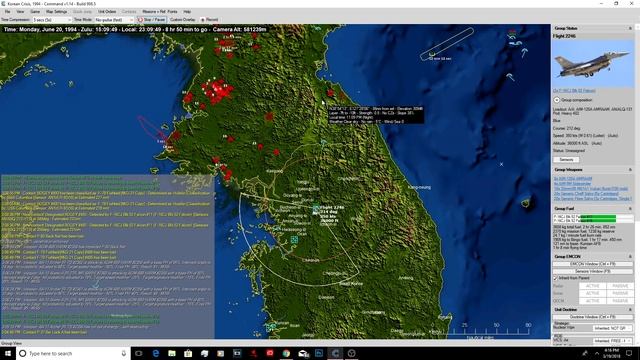Image resolution: width=640 pixels, height=360 pixels.
Task: Set Radar to ACTIVE
Action: pos(592,286)
